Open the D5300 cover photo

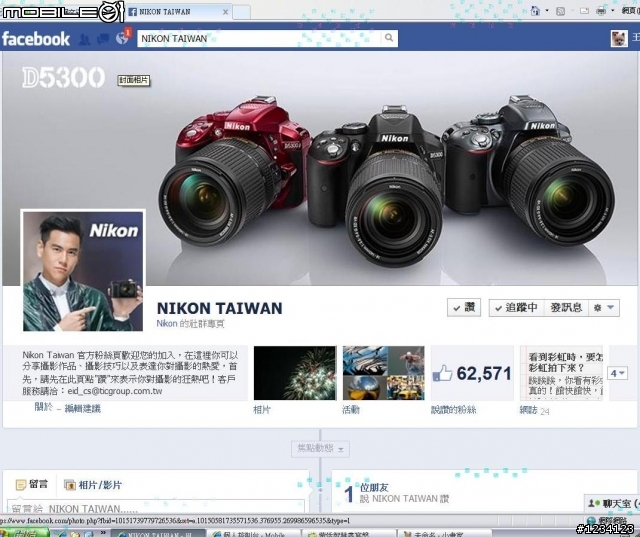pos(320,168)
